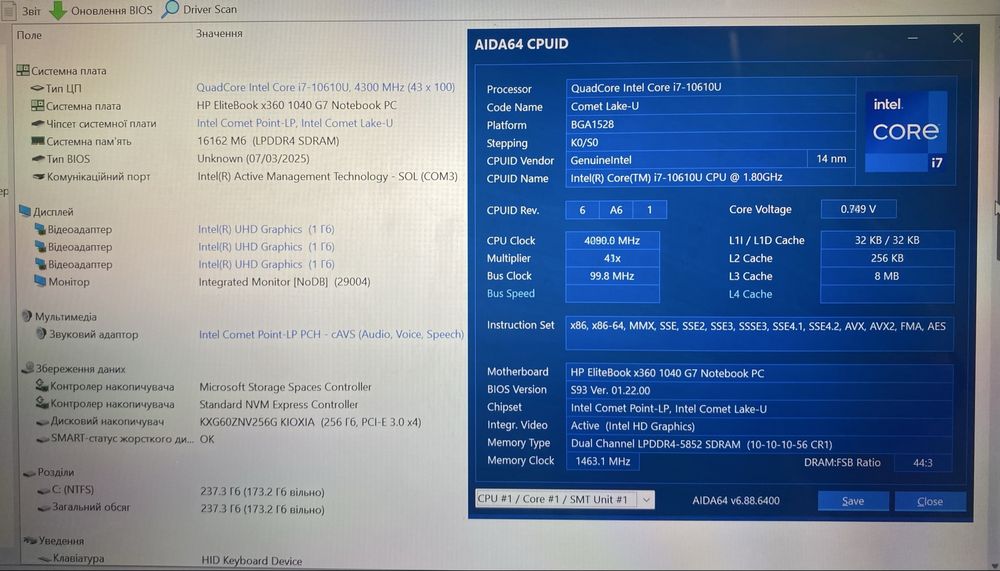Viewport: 1000px width, 571px height.
Task: Select Microsoft Storage Spaces Controller row
Action: (285, 387)
